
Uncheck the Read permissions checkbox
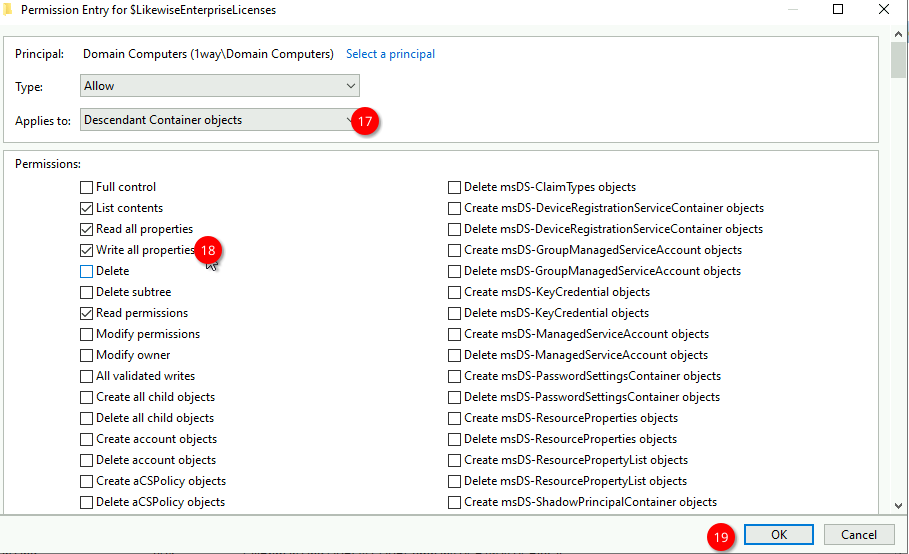click(x=86, y=313)
